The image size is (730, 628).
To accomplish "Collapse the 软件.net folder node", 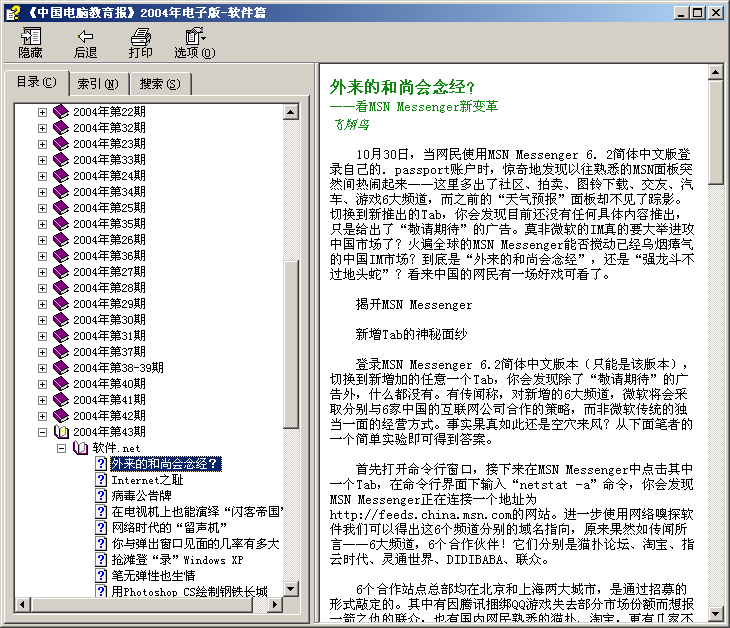I will click(x=62, y=448).
